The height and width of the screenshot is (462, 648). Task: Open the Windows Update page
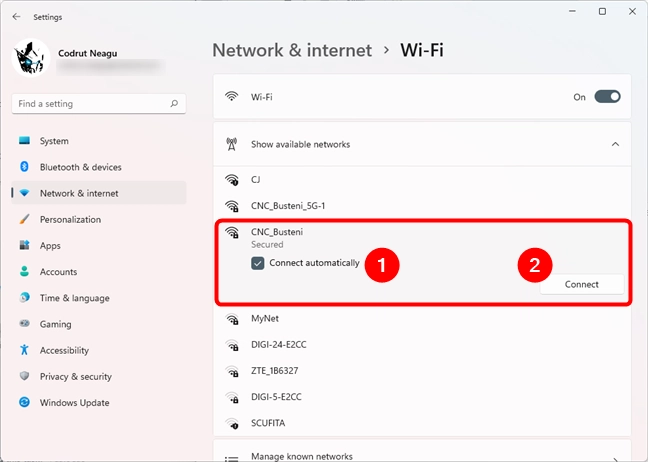click(99, 402)
